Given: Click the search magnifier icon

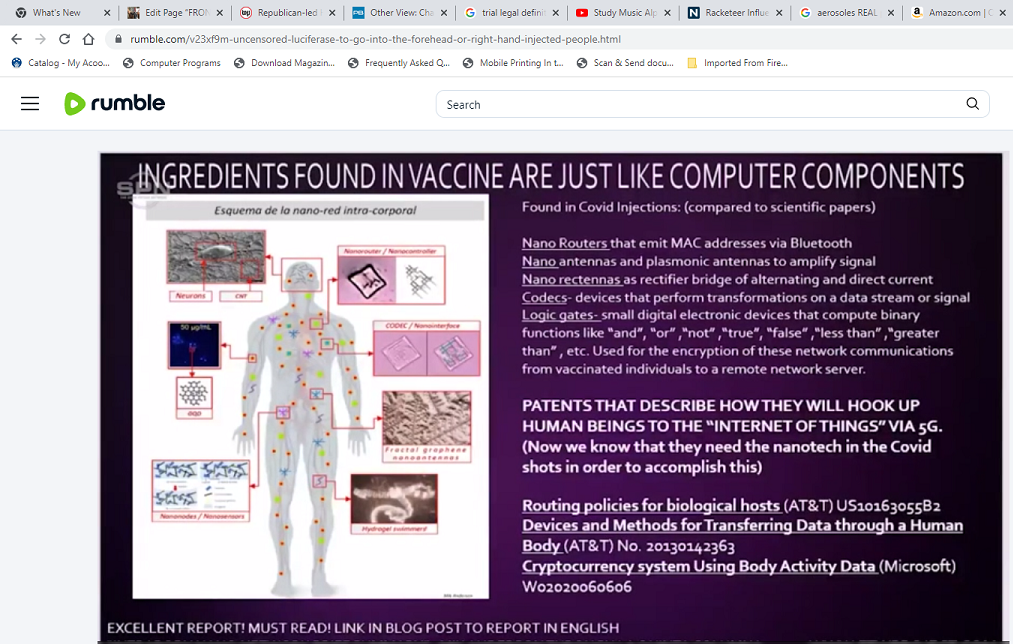Looking at the screenshot, I should click(x=972, y=104).
